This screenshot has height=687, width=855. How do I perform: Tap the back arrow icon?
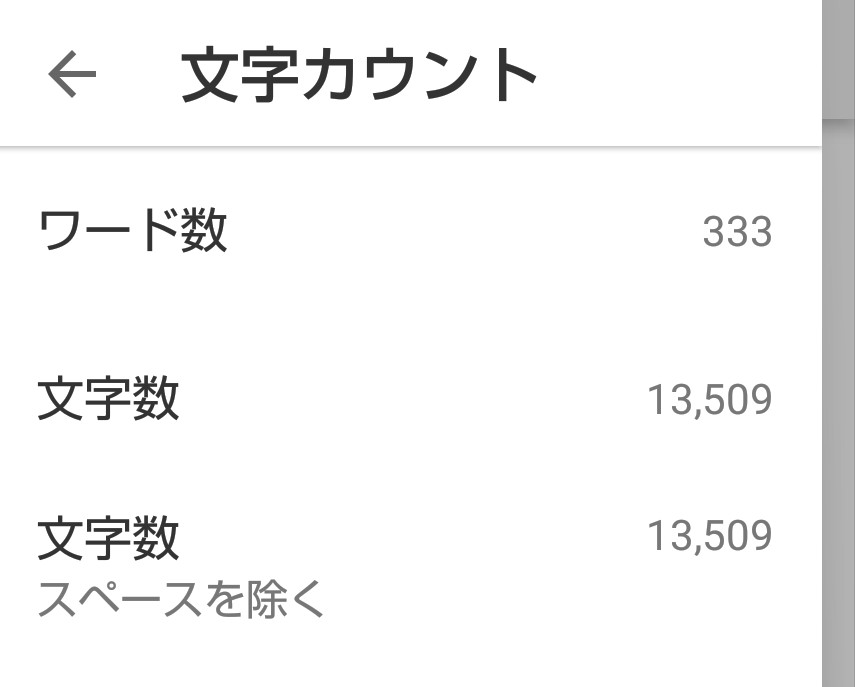pos(71,75)
